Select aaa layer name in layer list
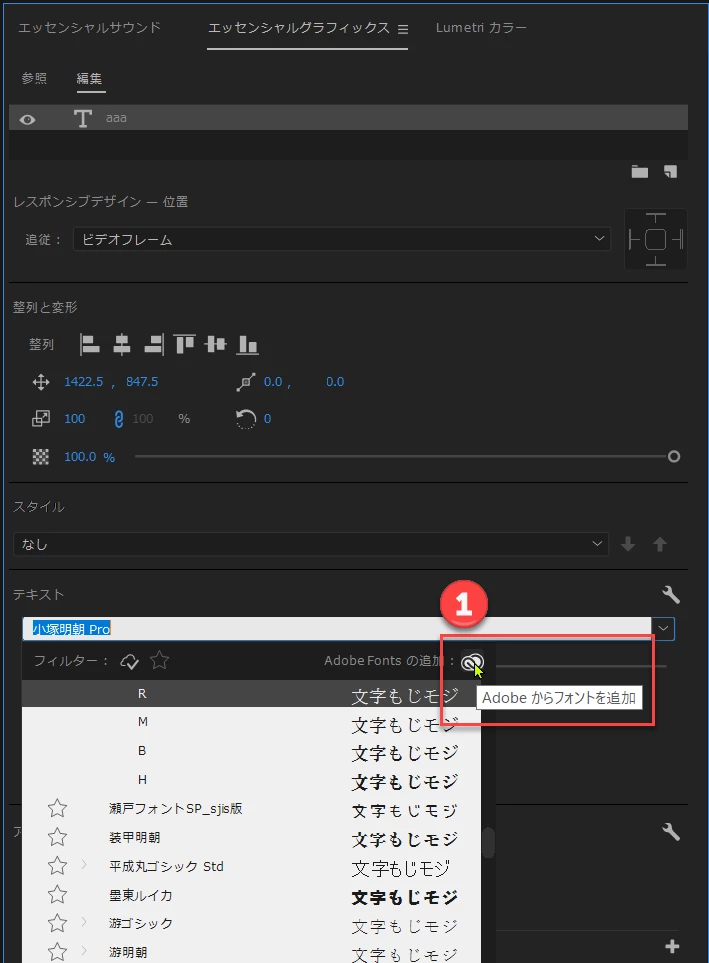 click(116, 118)
